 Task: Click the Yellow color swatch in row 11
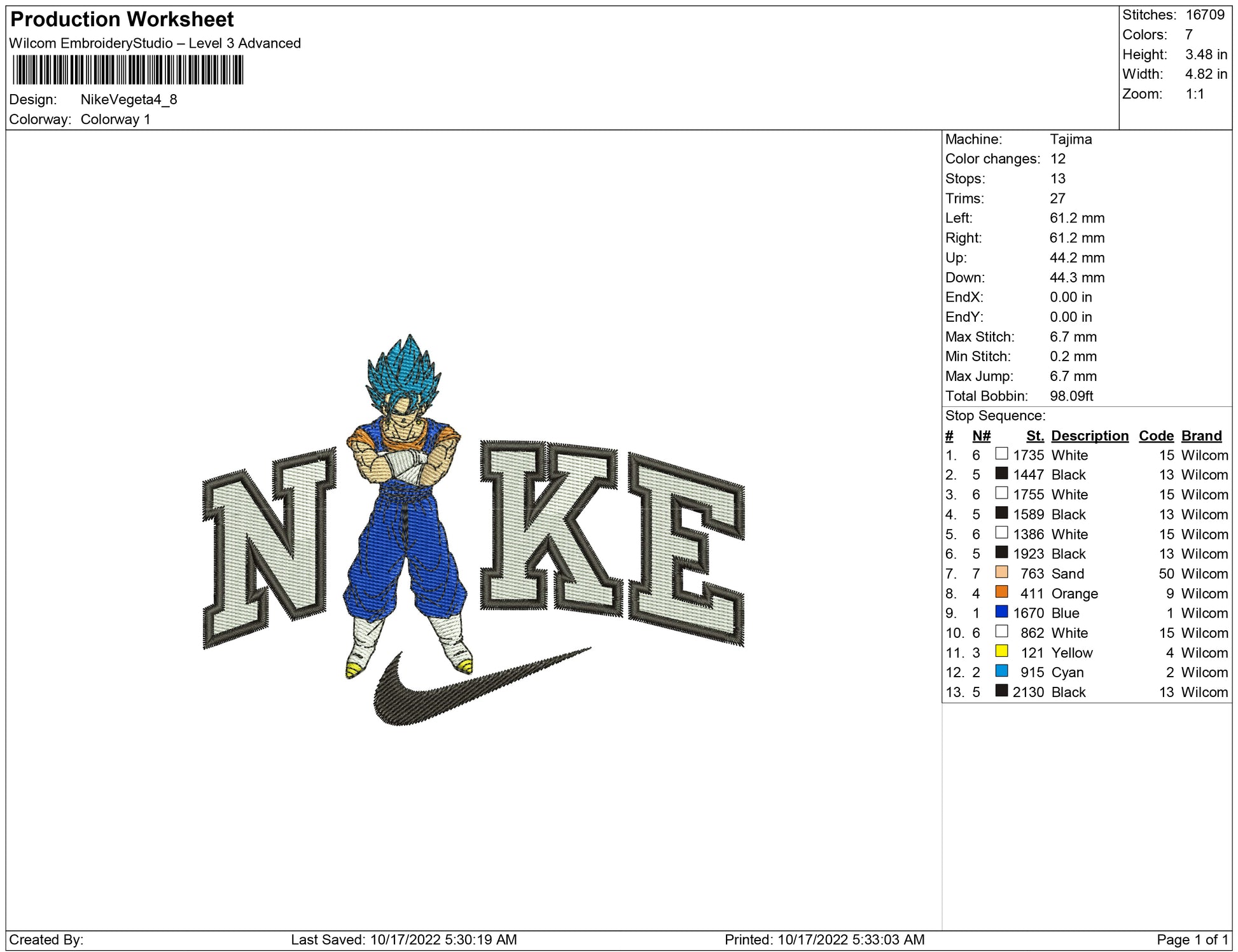(x=1001, y=651)
